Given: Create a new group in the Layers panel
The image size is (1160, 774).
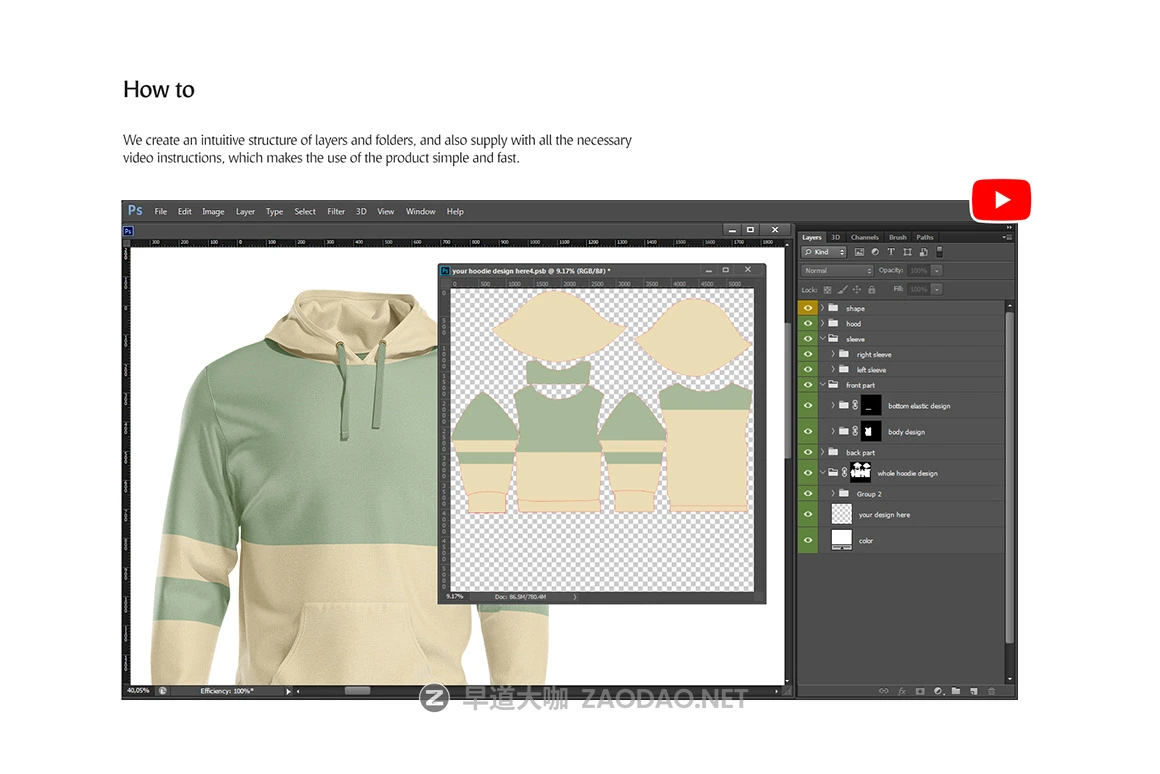Looking at the screenshot, I should [956, 690].
